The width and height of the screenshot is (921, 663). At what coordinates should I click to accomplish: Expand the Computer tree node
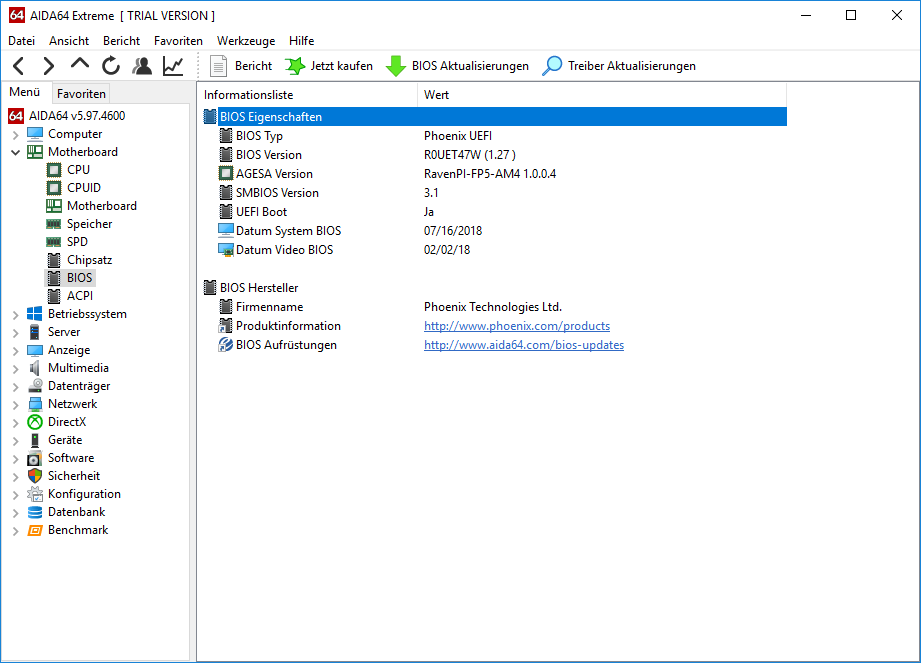(15, 134)
